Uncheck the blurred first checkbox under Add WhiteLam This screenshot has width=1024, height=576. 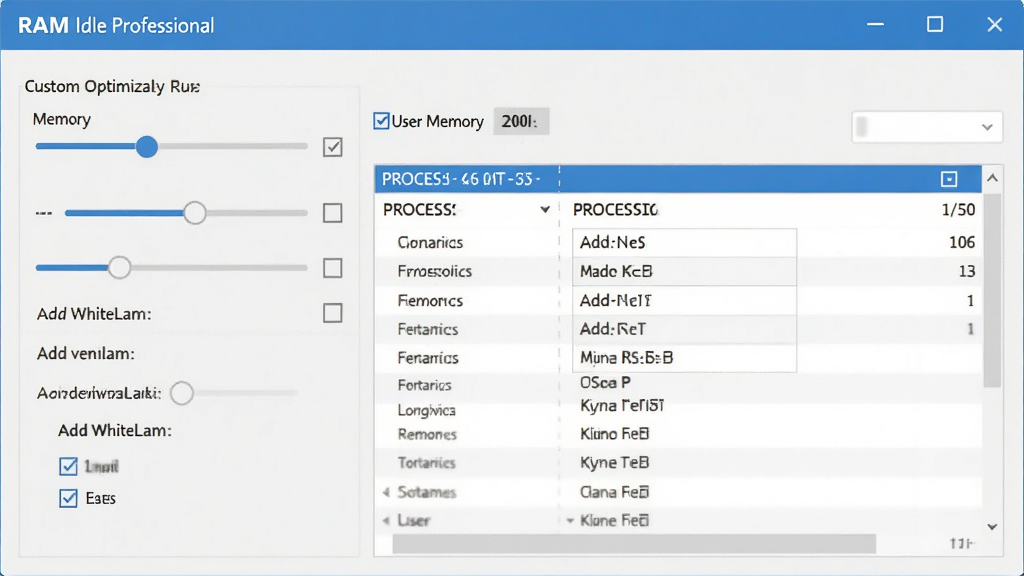coord(68,466)
